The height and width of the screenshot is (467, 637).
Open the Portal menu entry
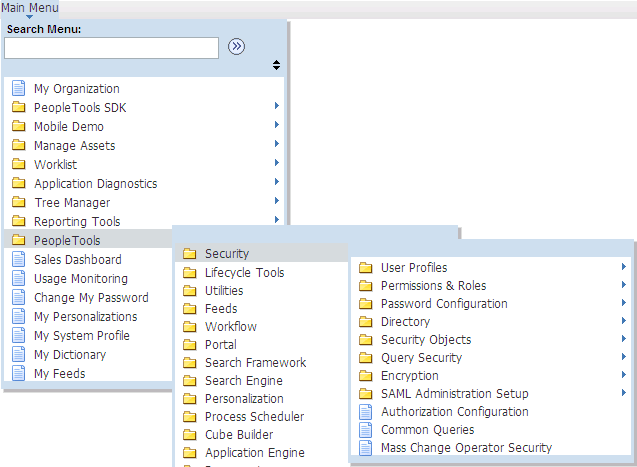click(x=221, y=345)
